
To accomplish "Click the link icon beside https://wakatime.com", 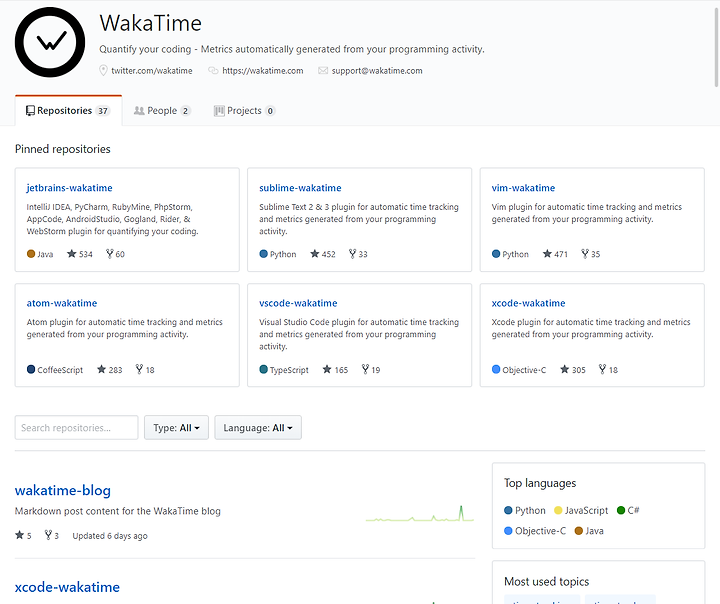I will point(213,70).
